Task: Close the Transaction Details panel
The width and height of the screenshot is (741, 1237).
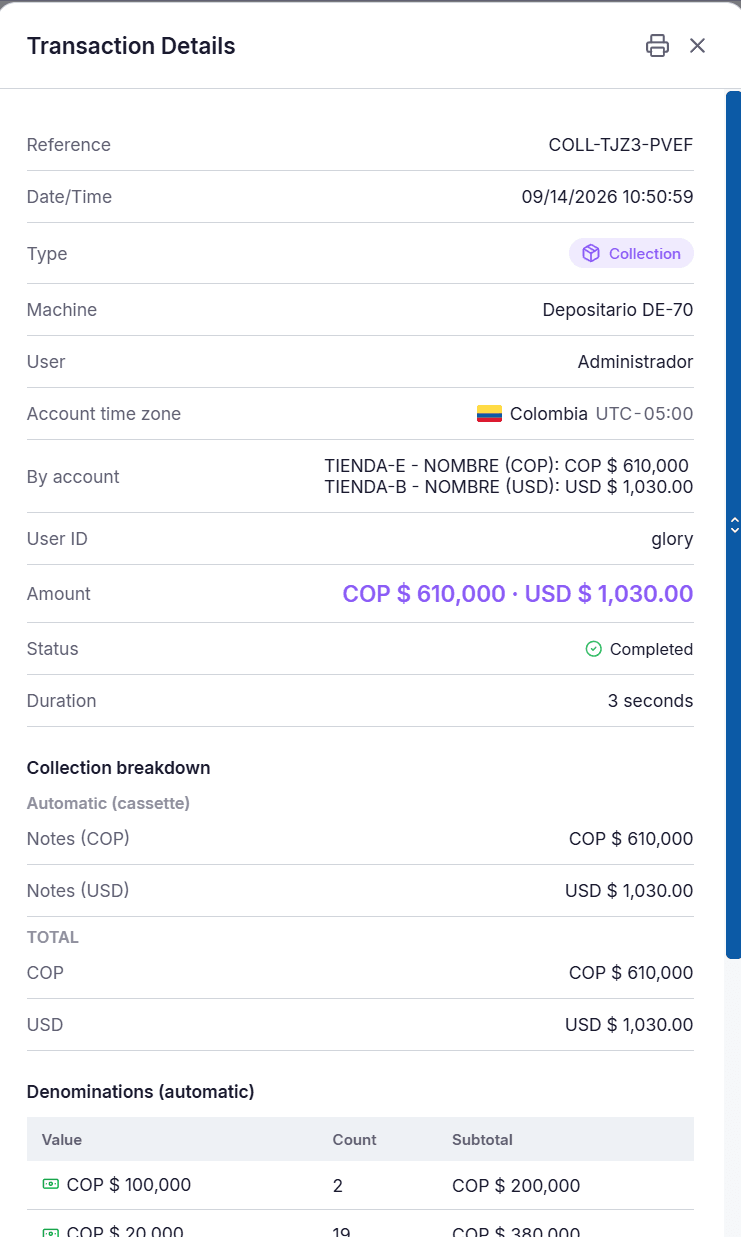Action: [x=698, y=45]
